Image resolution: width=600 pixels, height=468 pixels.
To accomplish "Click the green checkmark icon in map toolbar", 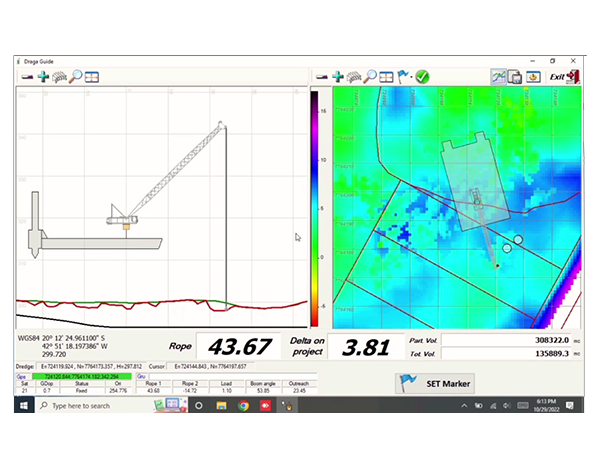I will click(422, 77).
